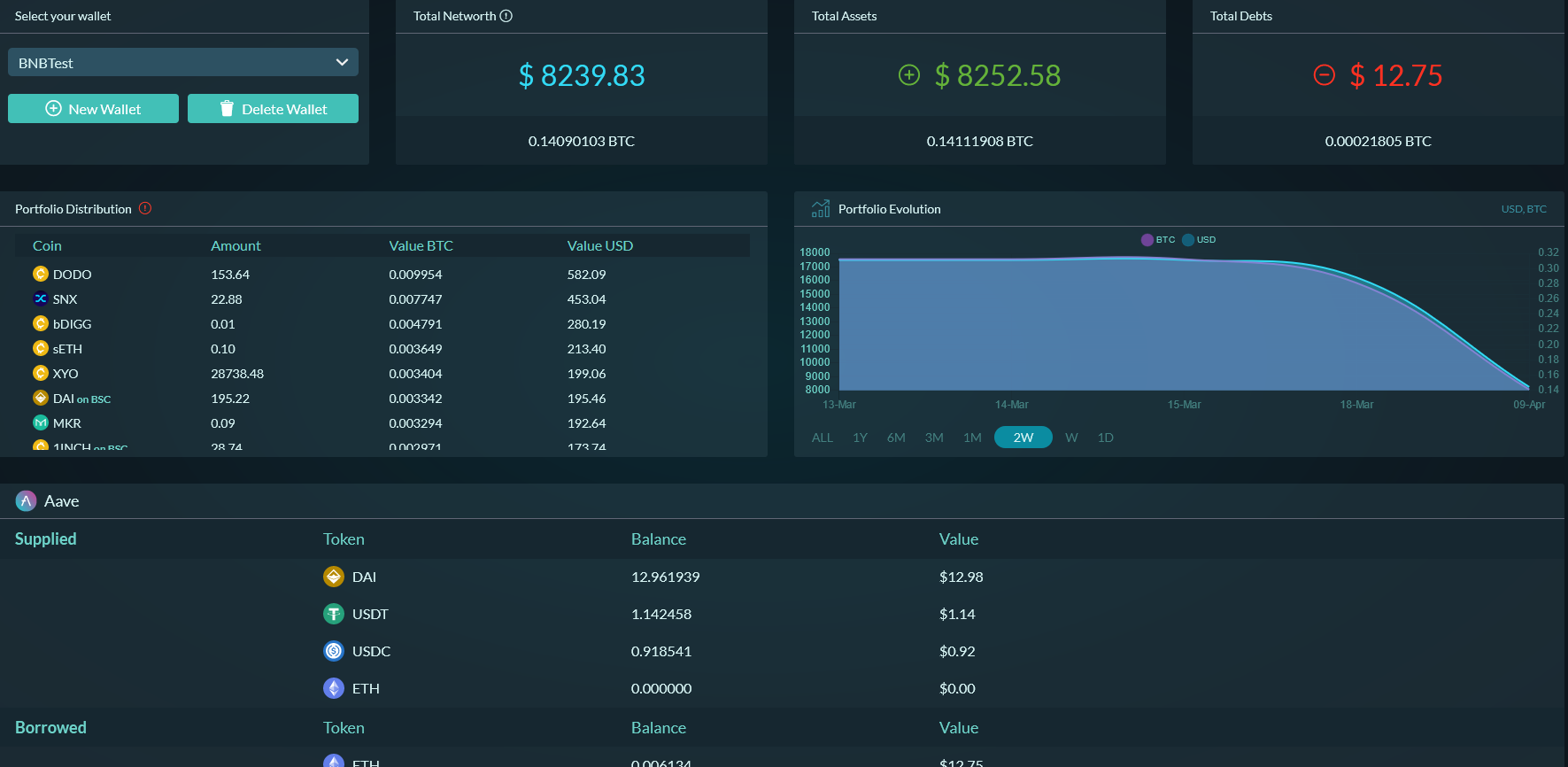Sort by the Value USD column header
Viewport: 1568px width, 767px height.
600,245
